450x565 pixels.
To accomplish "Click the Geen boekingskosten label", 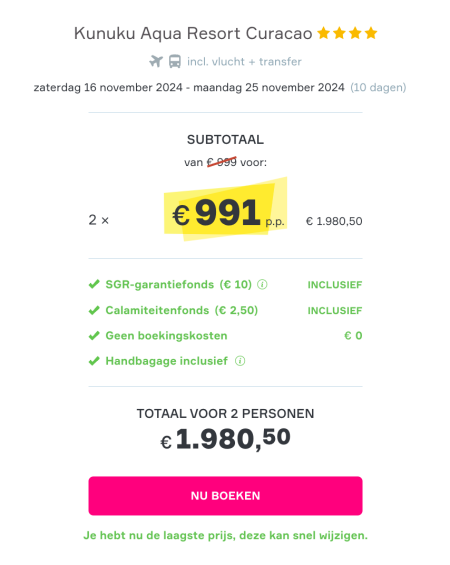I will pyautogui.click(x=166, y=336).
